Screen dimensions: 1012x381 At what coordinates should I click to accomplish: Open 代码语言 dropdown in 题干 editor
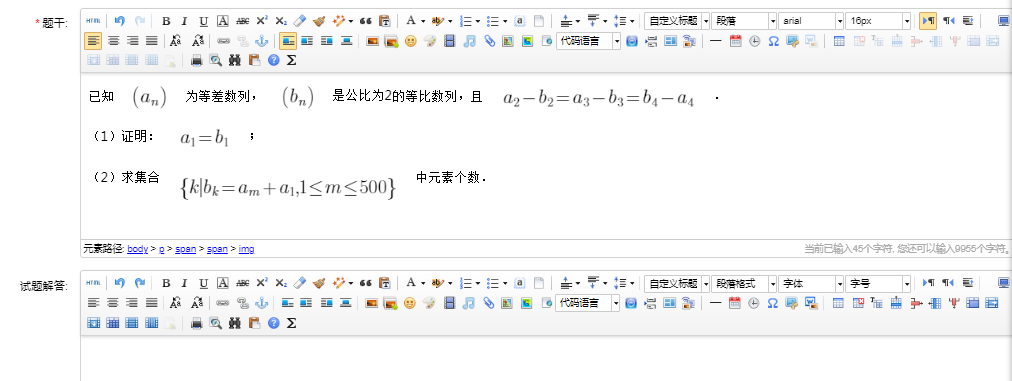point(589,41)
